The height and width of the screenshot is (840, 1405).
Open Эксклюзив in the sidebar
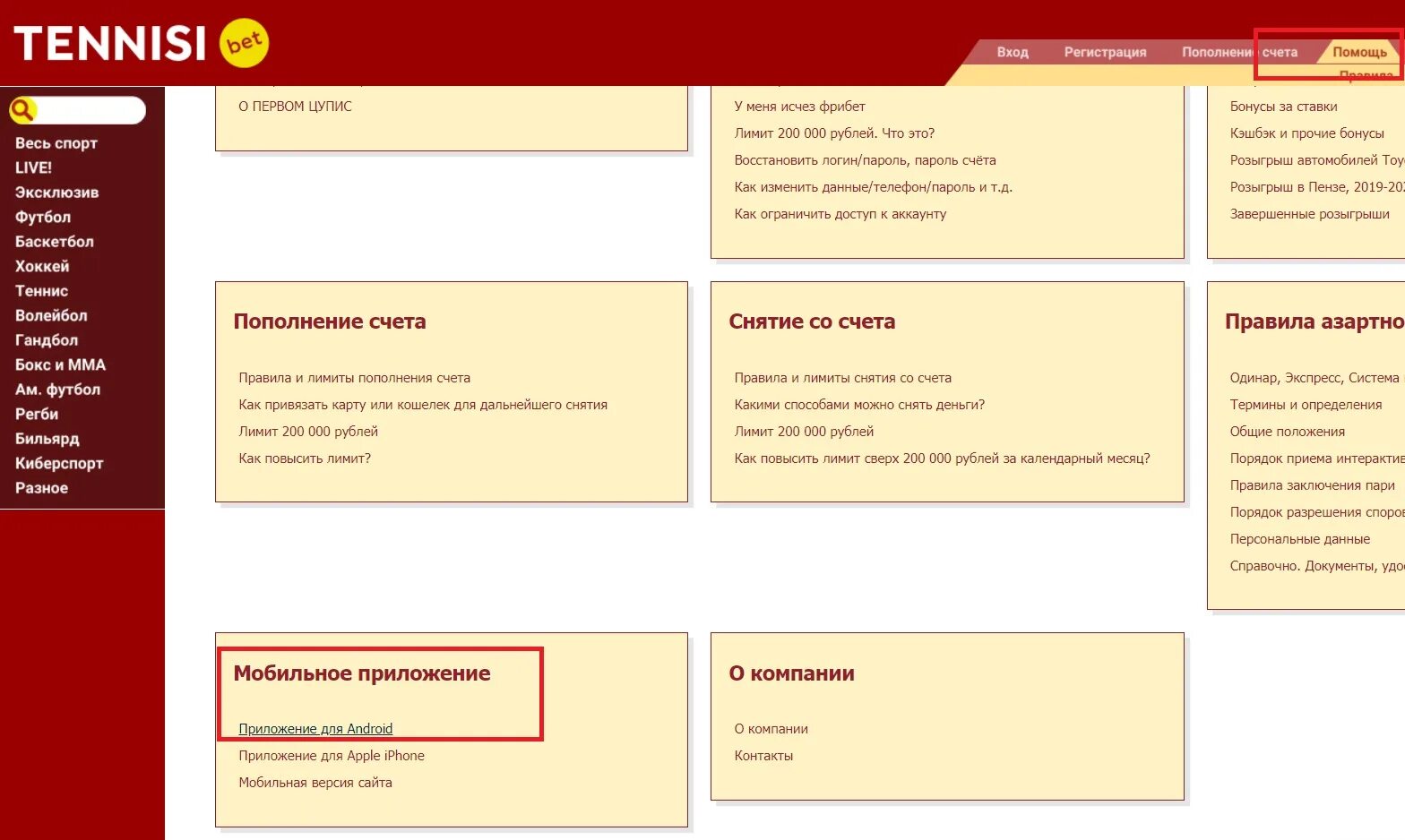[x=56, y=193]
